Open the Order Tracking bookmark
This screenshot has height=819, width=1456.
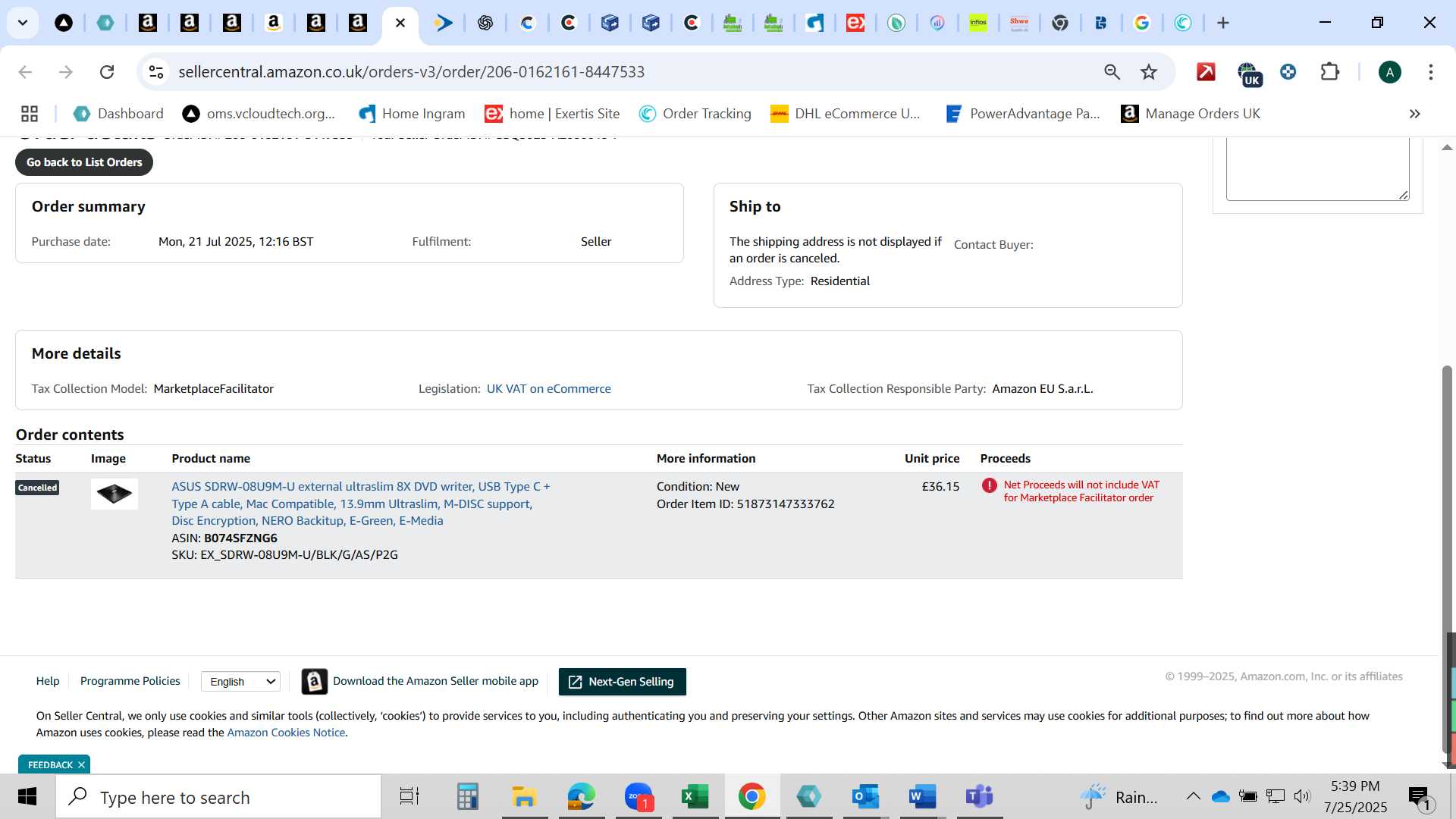[695, 114]
